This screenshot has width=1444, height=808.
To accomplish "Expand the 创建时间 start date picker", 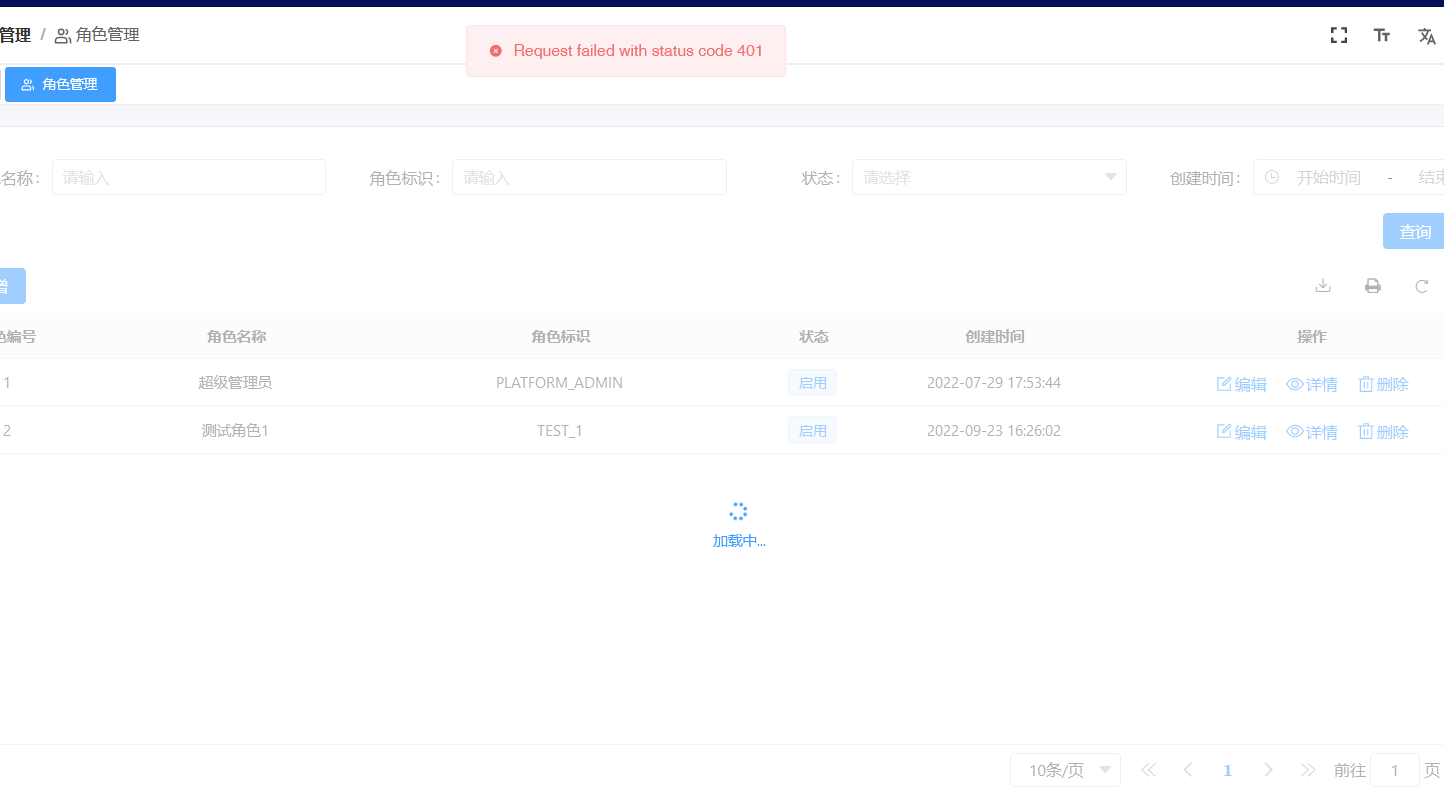I will (1330, 177).
